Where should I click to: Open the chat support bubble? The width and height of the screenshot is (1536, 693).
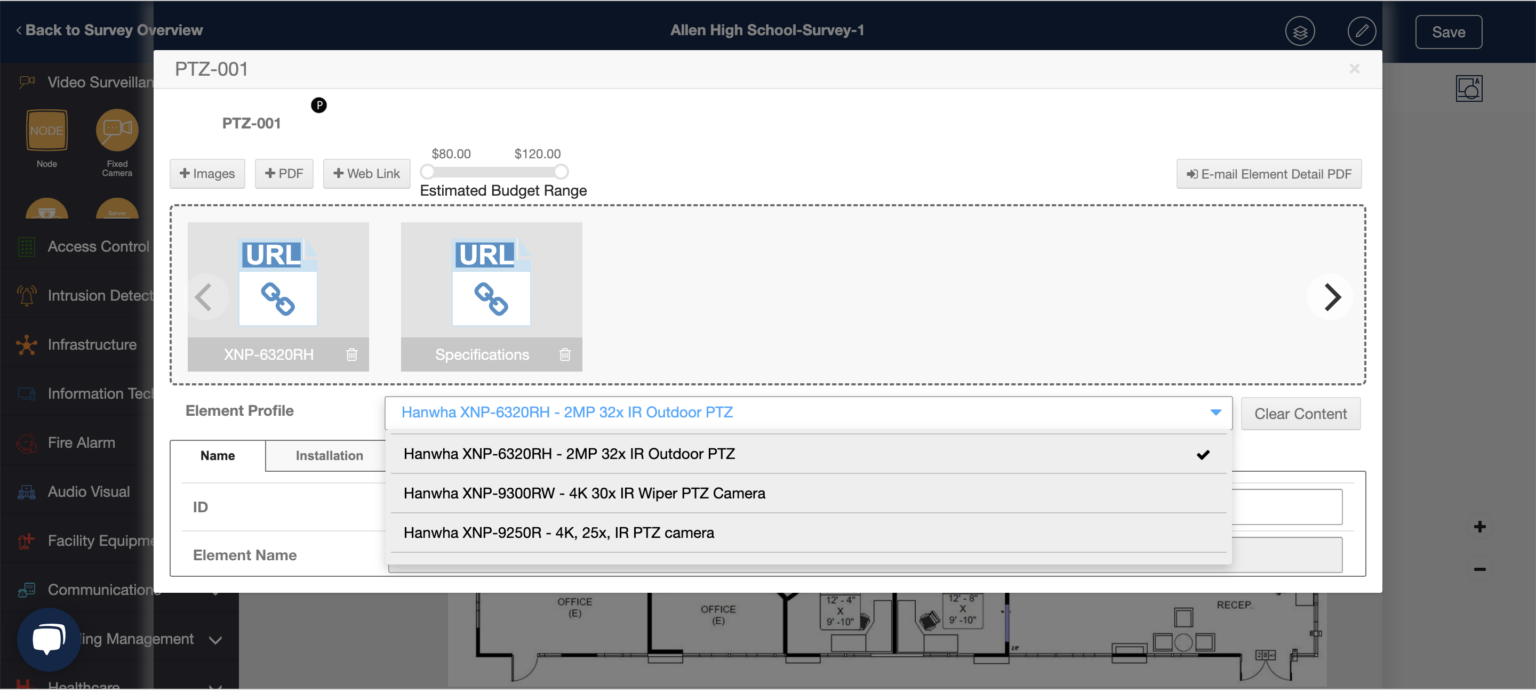pyautogui.click(x=48, y=639)
